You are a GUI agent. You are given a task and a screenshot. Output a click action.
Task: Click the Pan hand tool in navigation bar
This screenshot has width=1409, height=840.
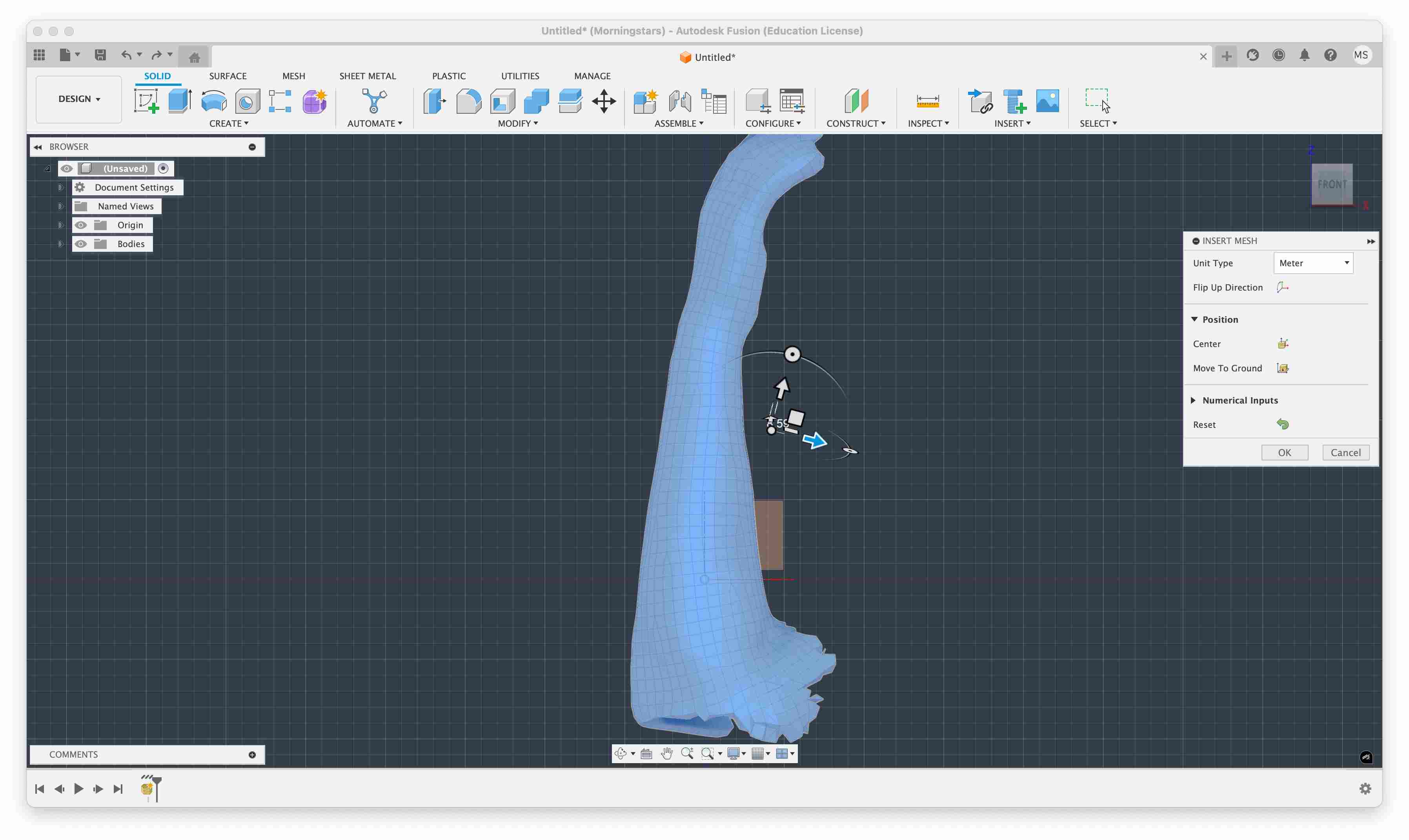click(x=667, y=753)
